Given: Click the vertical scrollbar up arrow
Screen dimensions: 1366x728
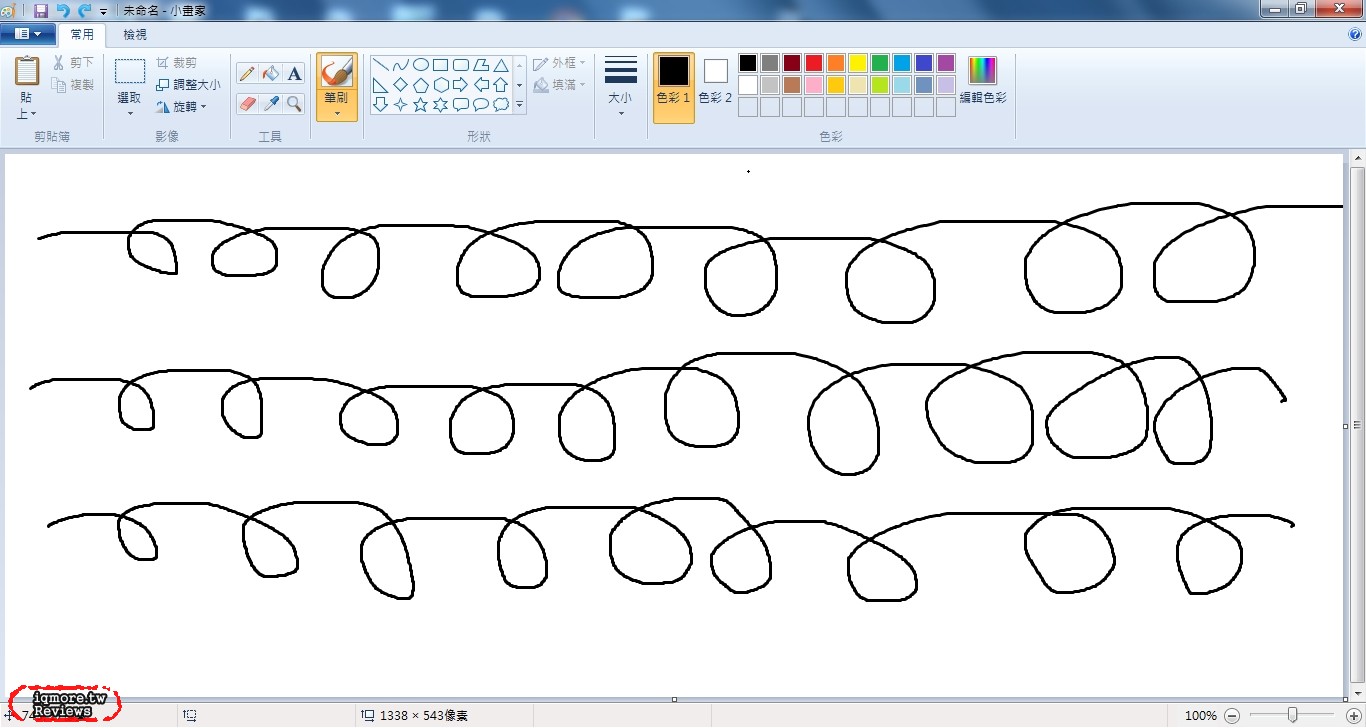Looking at the screenshot, I should click(x=1357, y=158).
